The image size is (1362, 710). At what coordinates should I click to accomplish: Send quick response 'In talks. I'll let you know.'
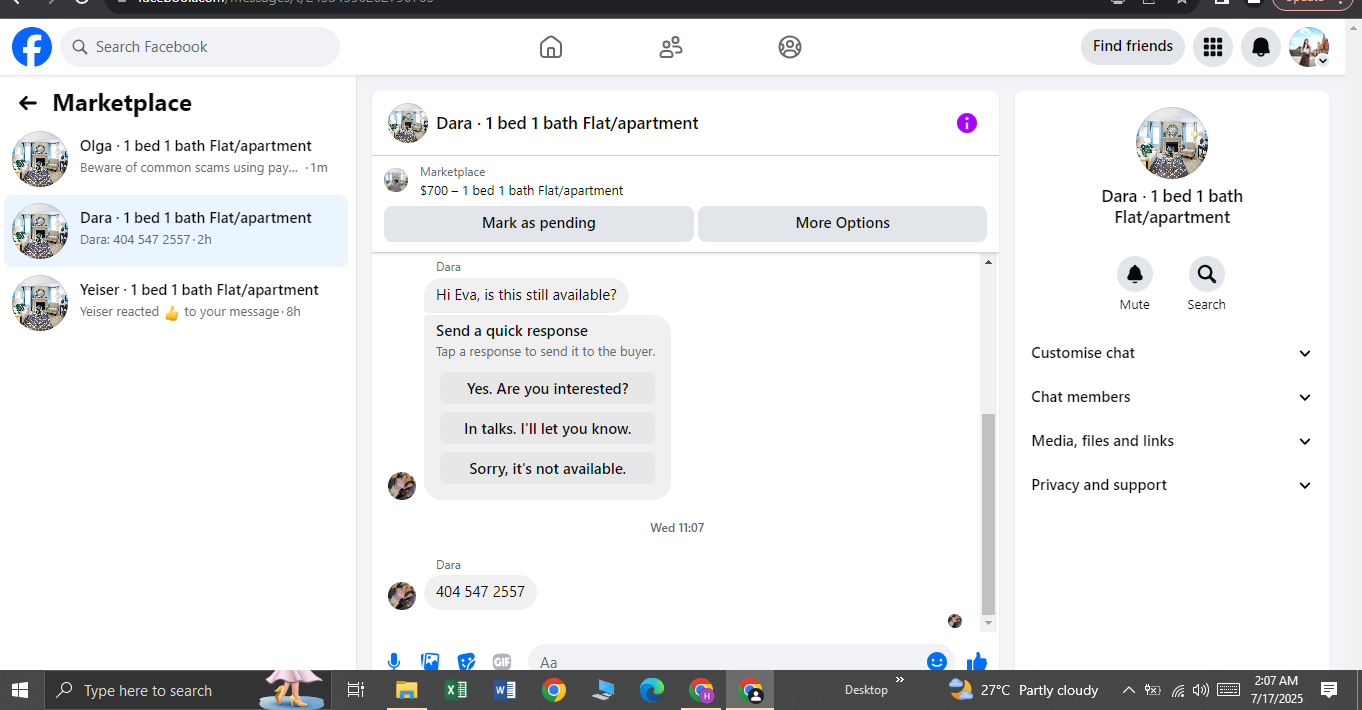(548, 428)
